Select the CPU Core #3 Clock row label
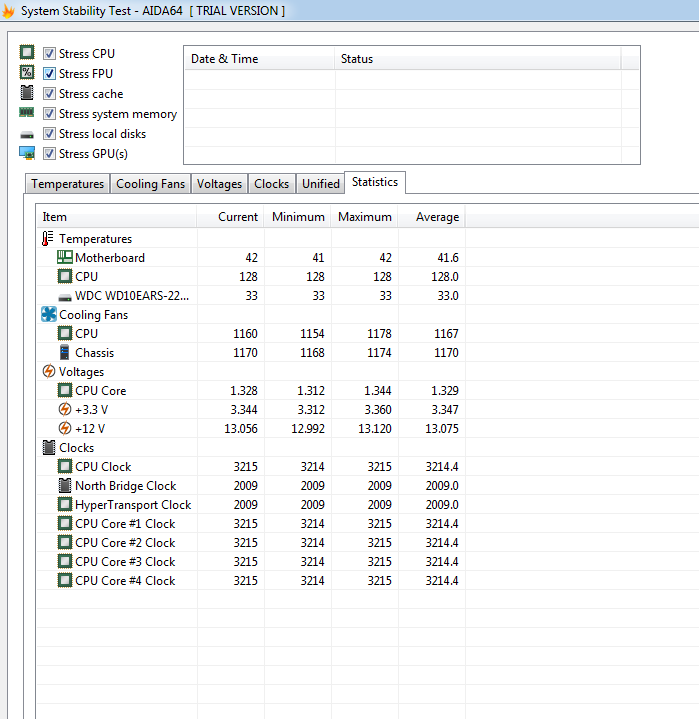The width and height of the screenshot is (699, 719). coord(125,562)
